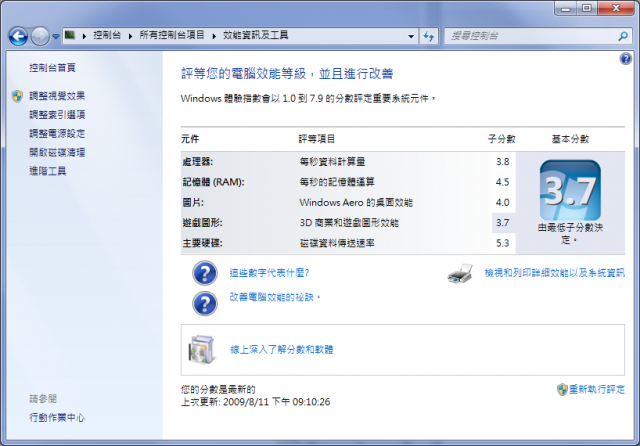Click 每秒資料計算量 description text

[332, 162]
